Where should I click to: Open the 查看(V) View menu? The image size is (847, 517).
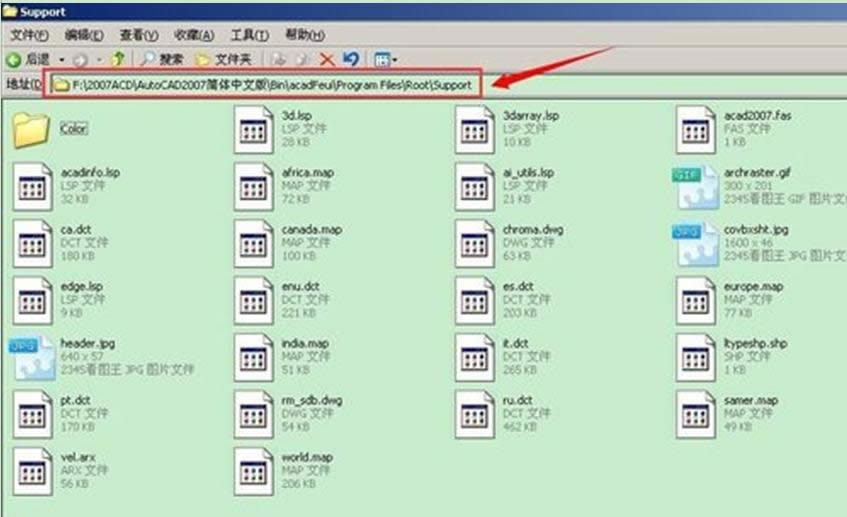(139, 36)
